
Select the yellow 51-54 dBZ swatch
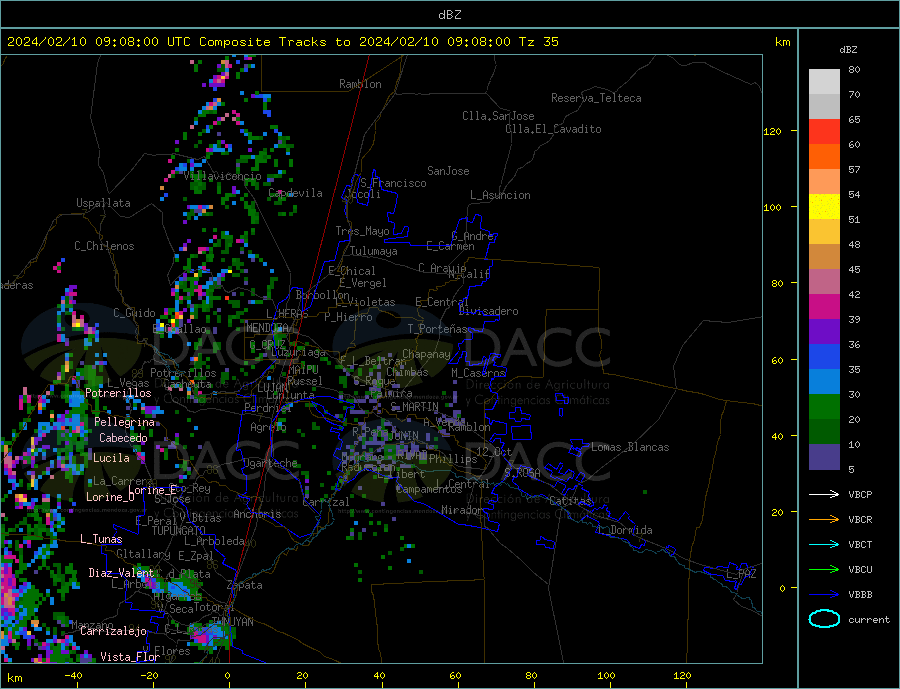click(824, 207)
